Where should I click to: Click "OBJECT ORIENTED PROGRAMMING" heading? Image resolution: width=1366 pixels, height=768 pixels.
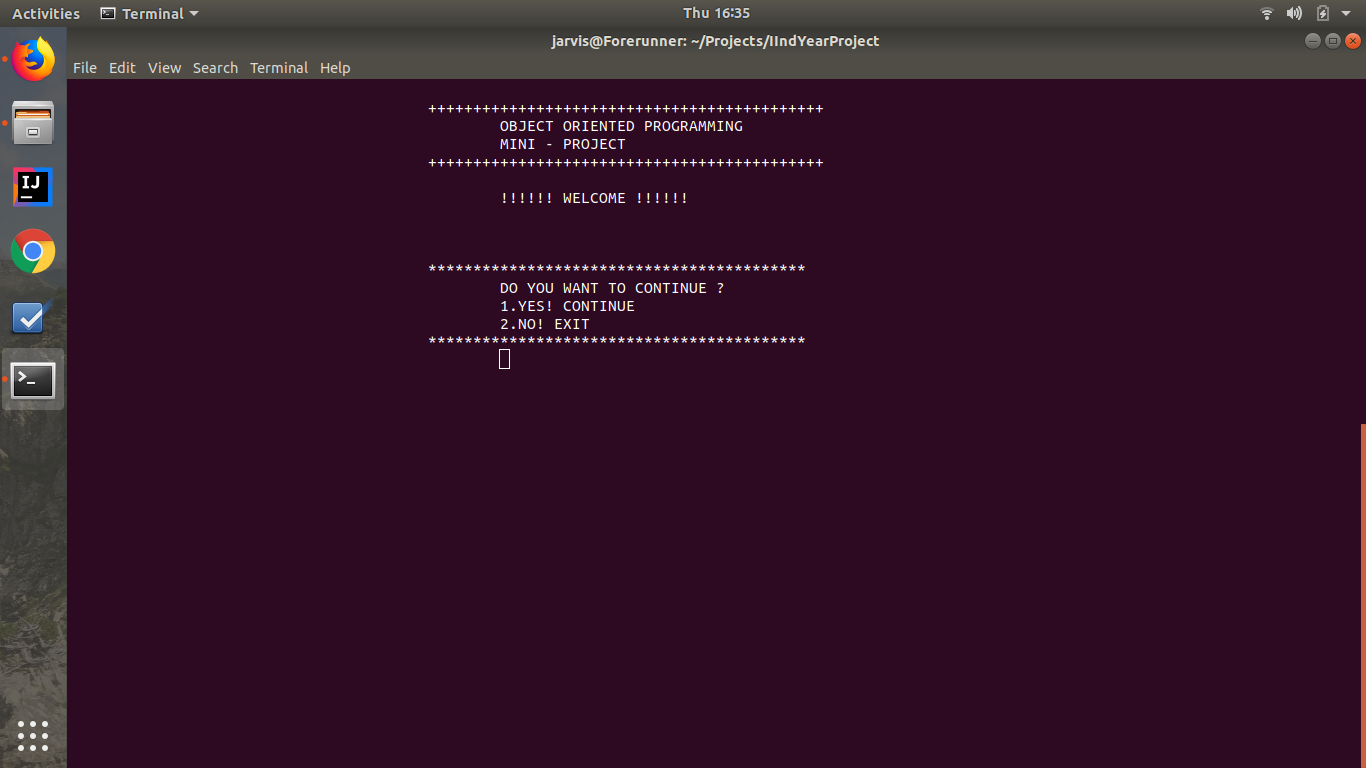pyautogui.click(x=621, y=126)
